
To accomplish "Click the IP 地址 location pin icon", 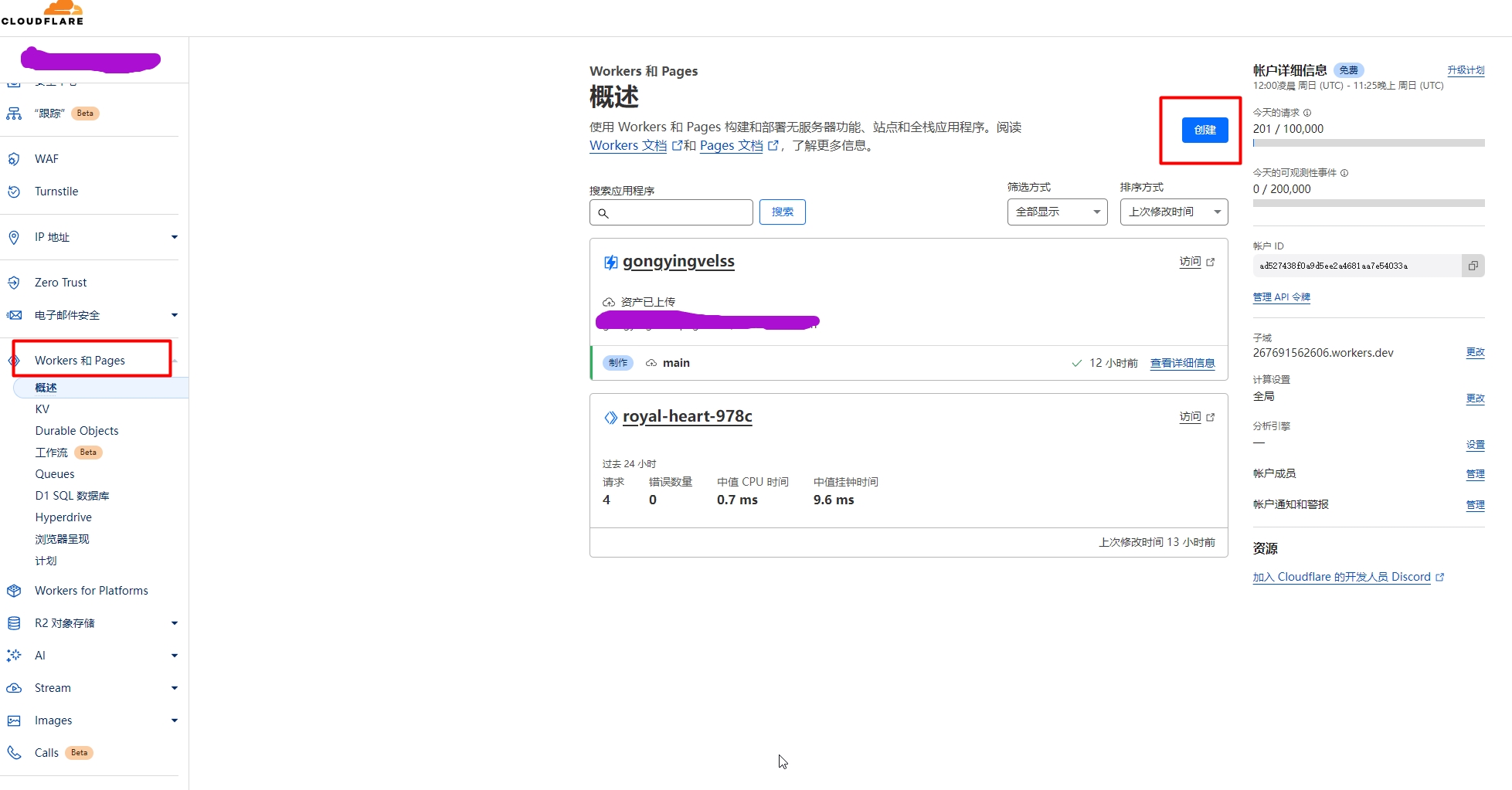I will (14, 237).
